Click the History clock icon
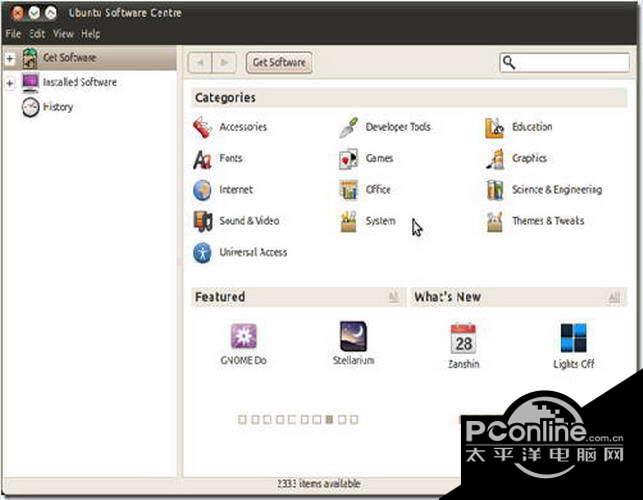 point(30,107)
